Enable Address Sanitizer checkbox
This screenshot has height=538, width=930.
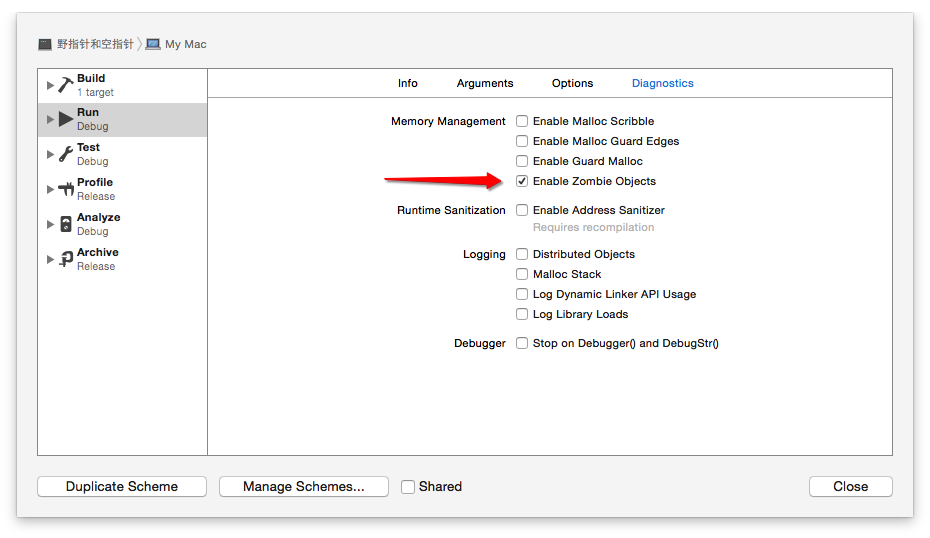[522, 210]
